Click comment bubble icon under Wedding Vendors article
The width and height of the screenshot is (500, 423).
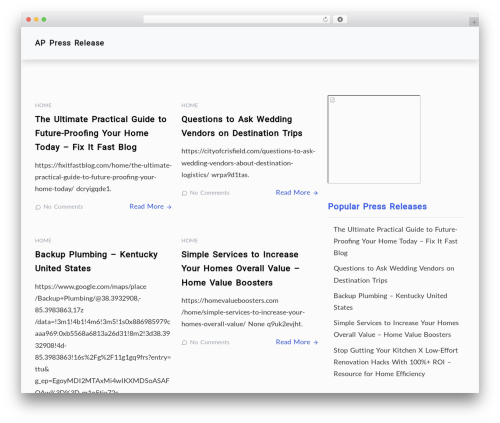(184, 193)
